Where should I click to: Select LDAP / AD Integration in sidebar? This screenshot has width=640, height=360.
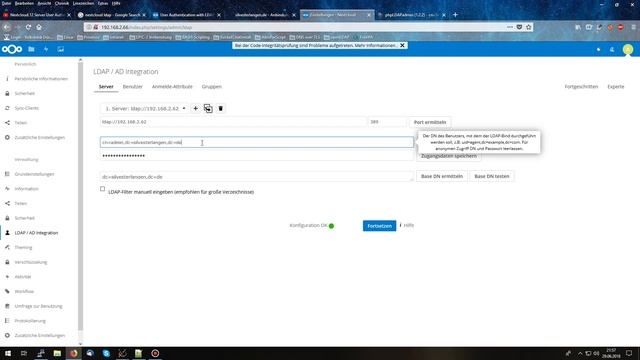[x=36, y=233]
